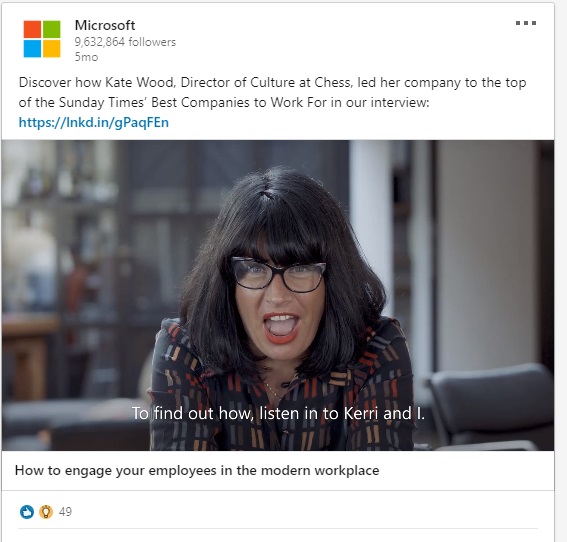Screen dimensions: 567x542
Task: Click the video subtitle about Kerri
Action: click(278, 413)
